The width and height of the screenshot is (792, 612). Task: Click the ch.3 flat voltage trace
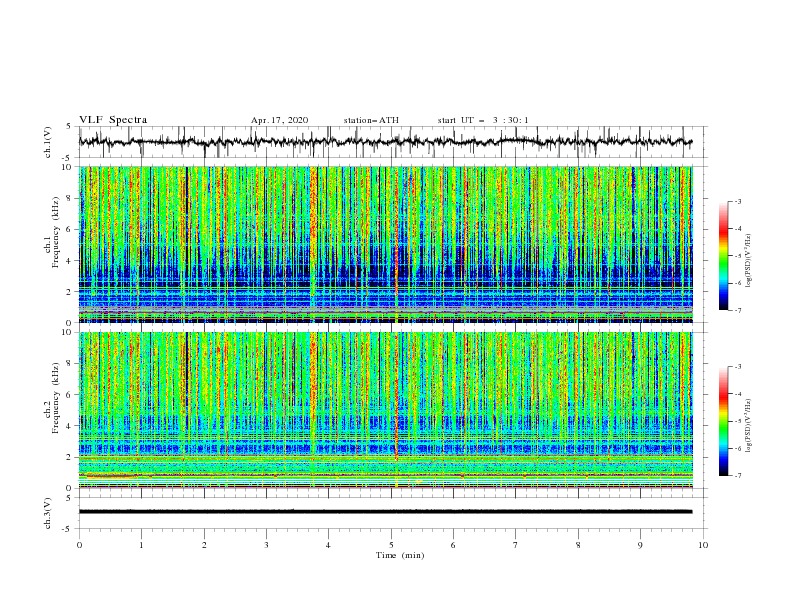click(385, 512)
